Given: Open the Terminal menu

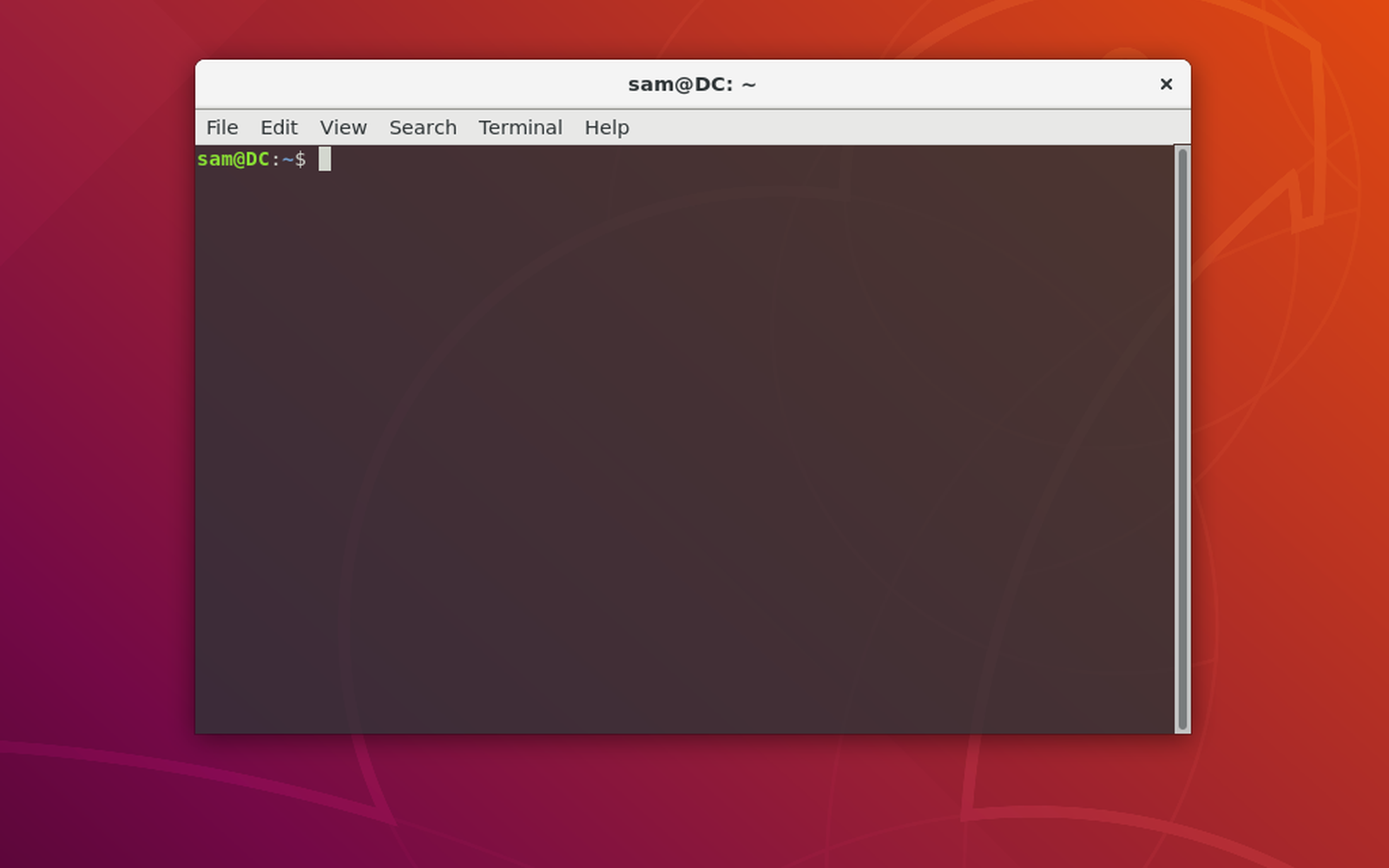Looking at the screenshot, I should (520, 128).
